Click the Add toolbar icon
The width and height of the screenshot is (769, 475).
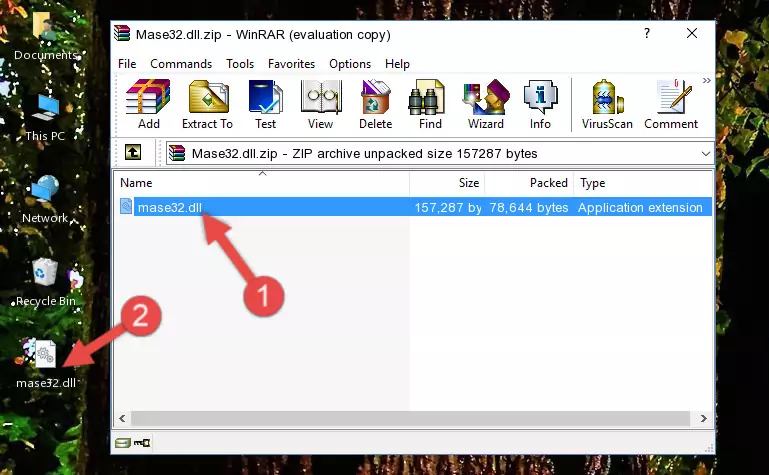point(148,104)
